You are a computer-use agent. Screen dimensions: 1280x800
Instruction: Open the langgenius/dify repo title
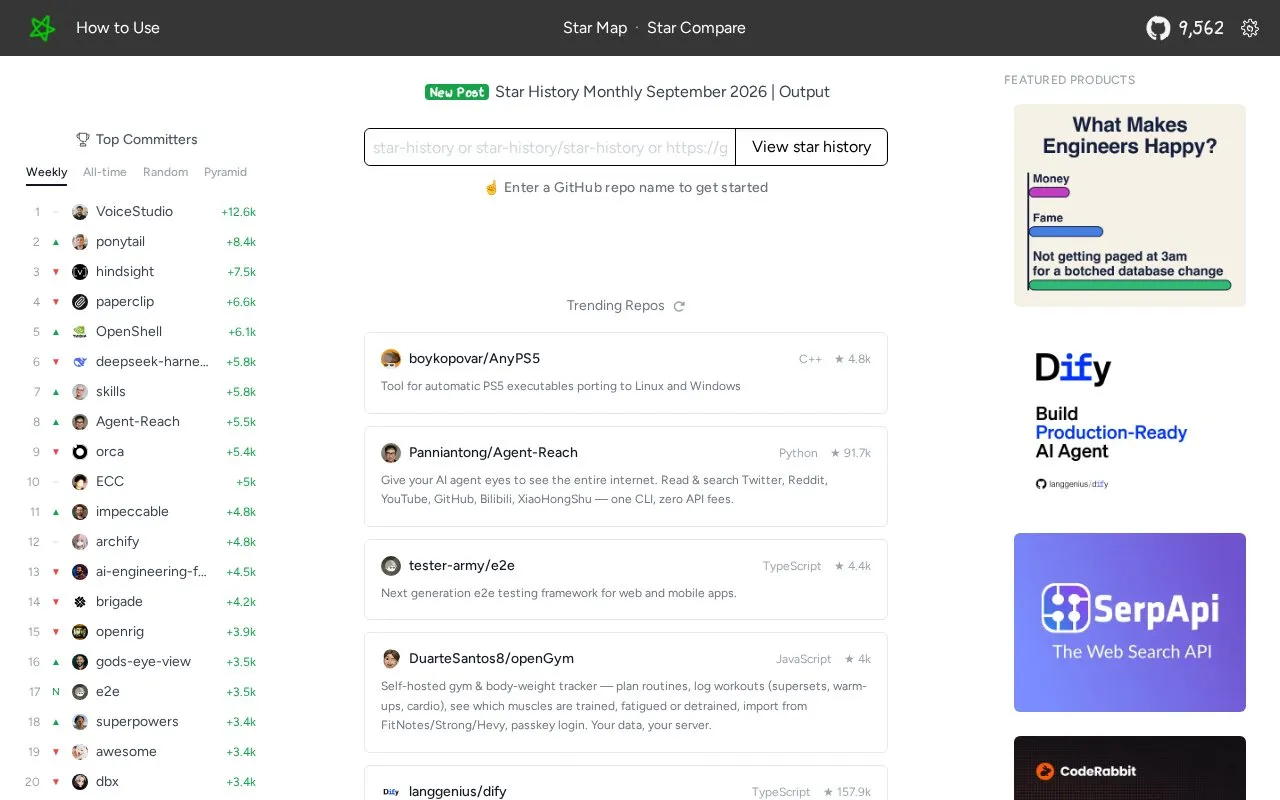pyautogui.click(x=458, y=792)
